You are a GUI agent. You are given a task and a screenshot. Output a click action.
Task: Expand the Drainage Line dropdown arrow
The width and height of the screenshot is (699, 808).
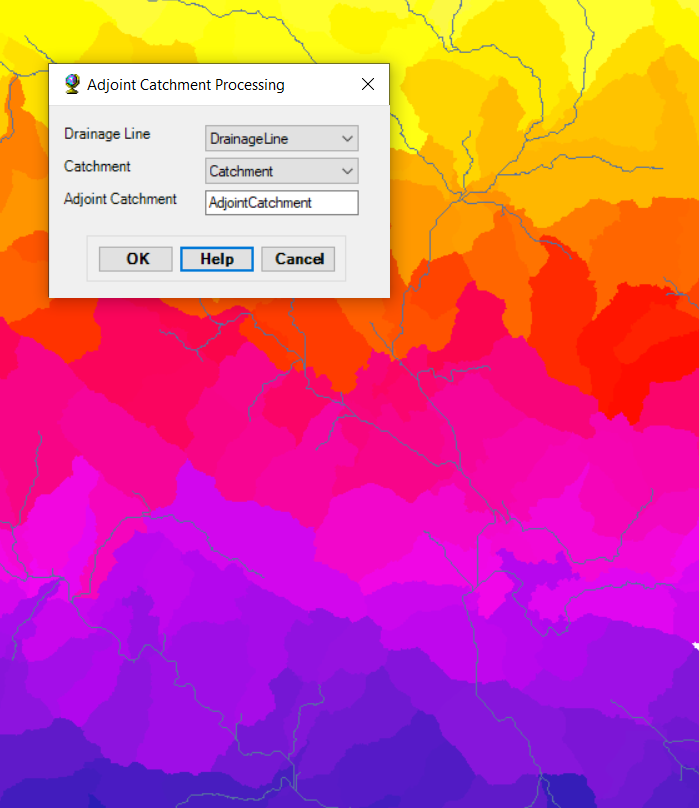pos(347,139)
